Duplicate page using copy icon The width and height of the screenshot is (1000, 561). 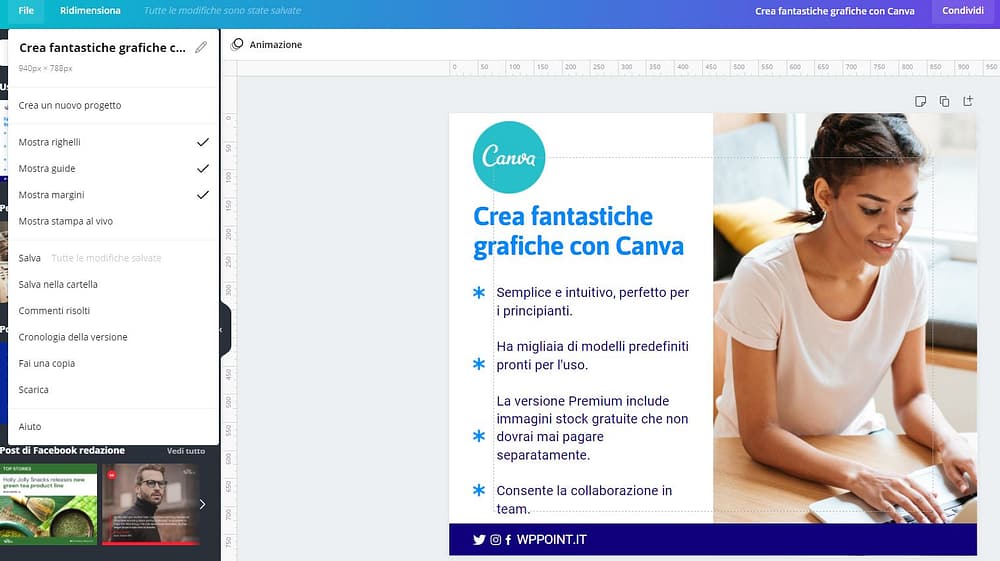(945, 101)
